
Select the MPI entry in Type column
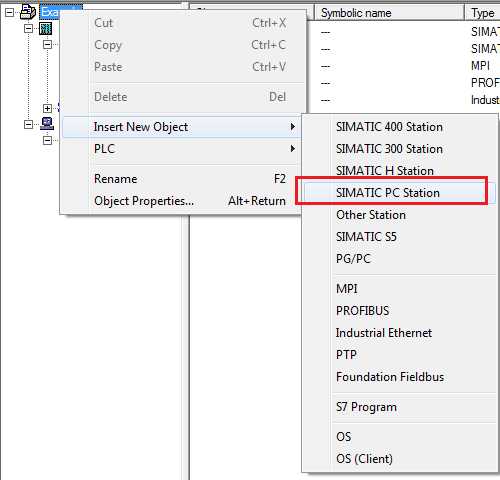(x=480, y=66)
